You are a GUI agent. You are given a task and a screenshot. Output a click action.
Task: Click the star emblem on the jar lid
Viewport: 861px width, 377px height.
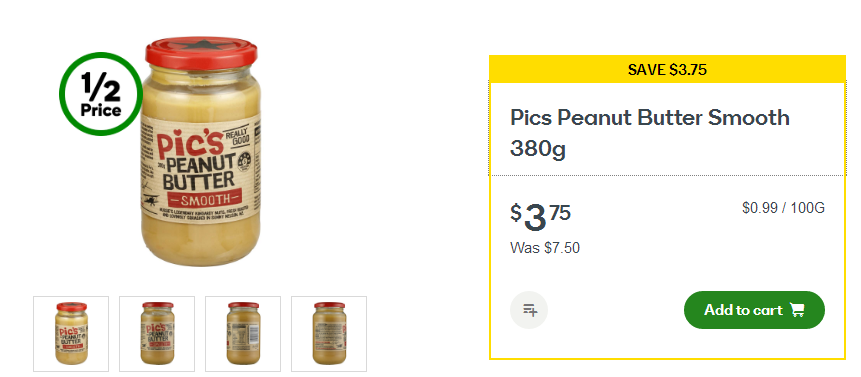(200, 46)
